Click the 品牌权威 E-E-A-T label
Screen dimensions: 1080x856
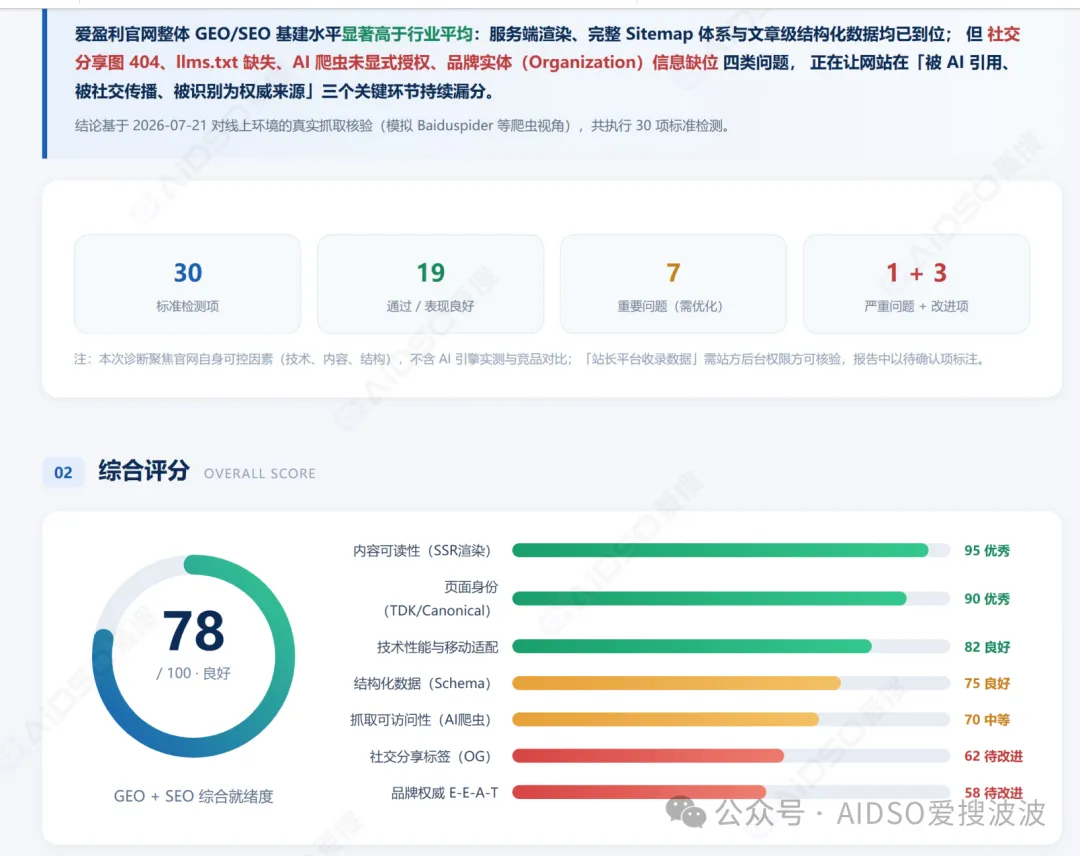(445, 793)
